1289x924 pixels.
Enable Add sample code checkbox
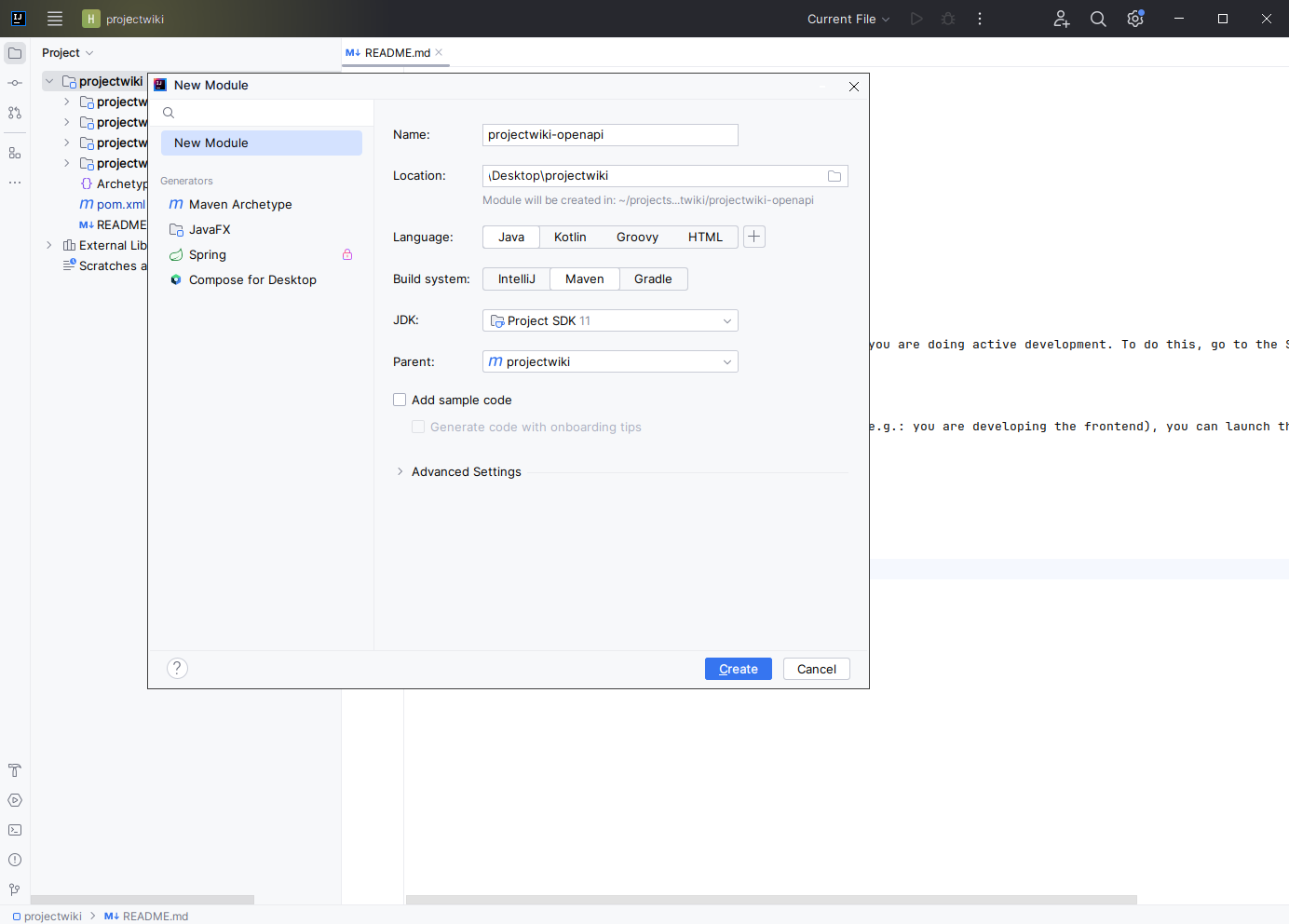pyautogui.click(x=400, y=400)
